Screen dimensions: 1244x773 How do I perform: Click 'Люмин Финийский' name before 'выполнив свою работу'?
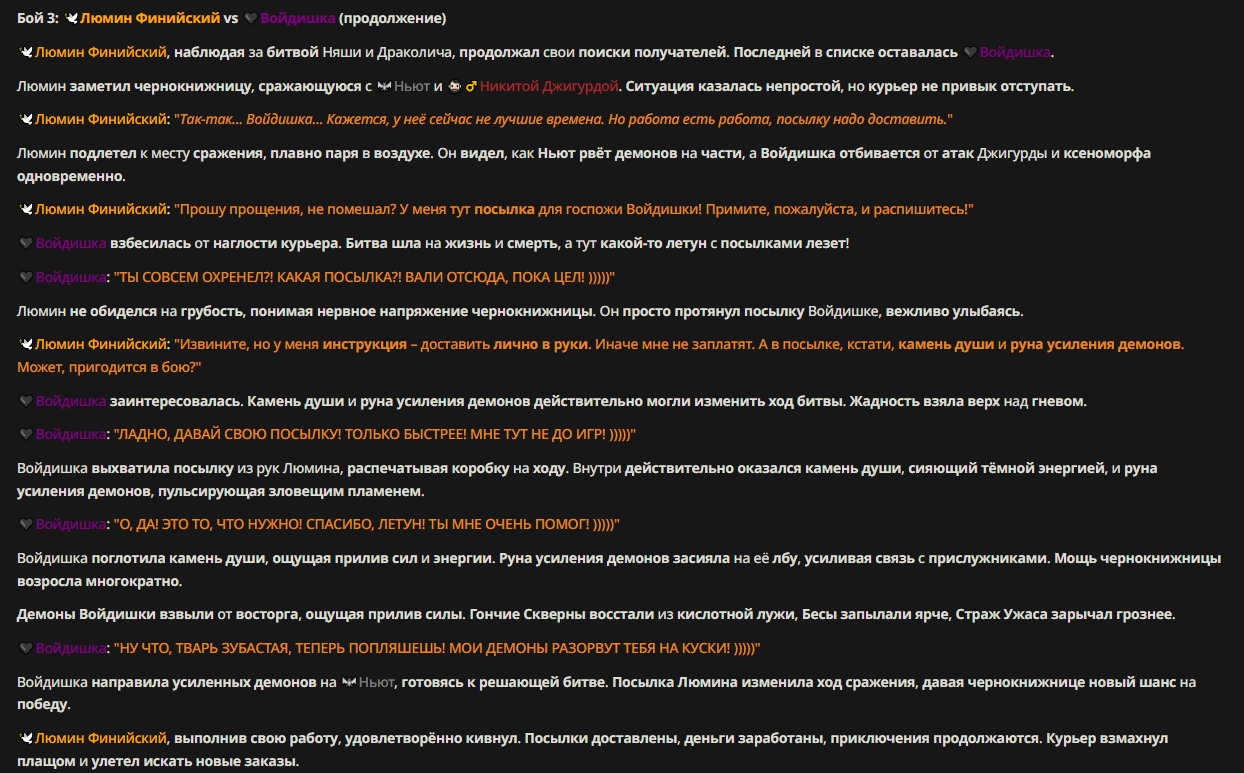pyautogui.click(x=100, y=738)
